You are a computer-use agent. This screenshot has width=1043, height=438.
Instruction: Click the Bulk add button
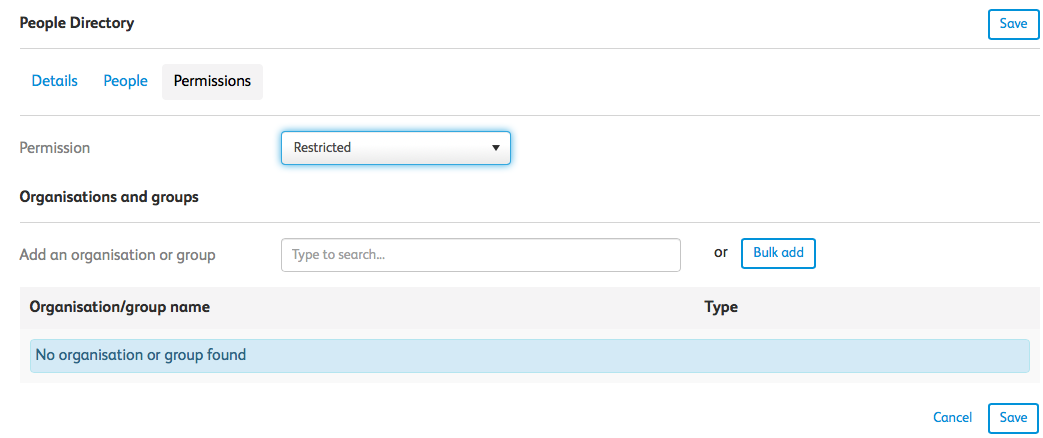pos(778,253)
